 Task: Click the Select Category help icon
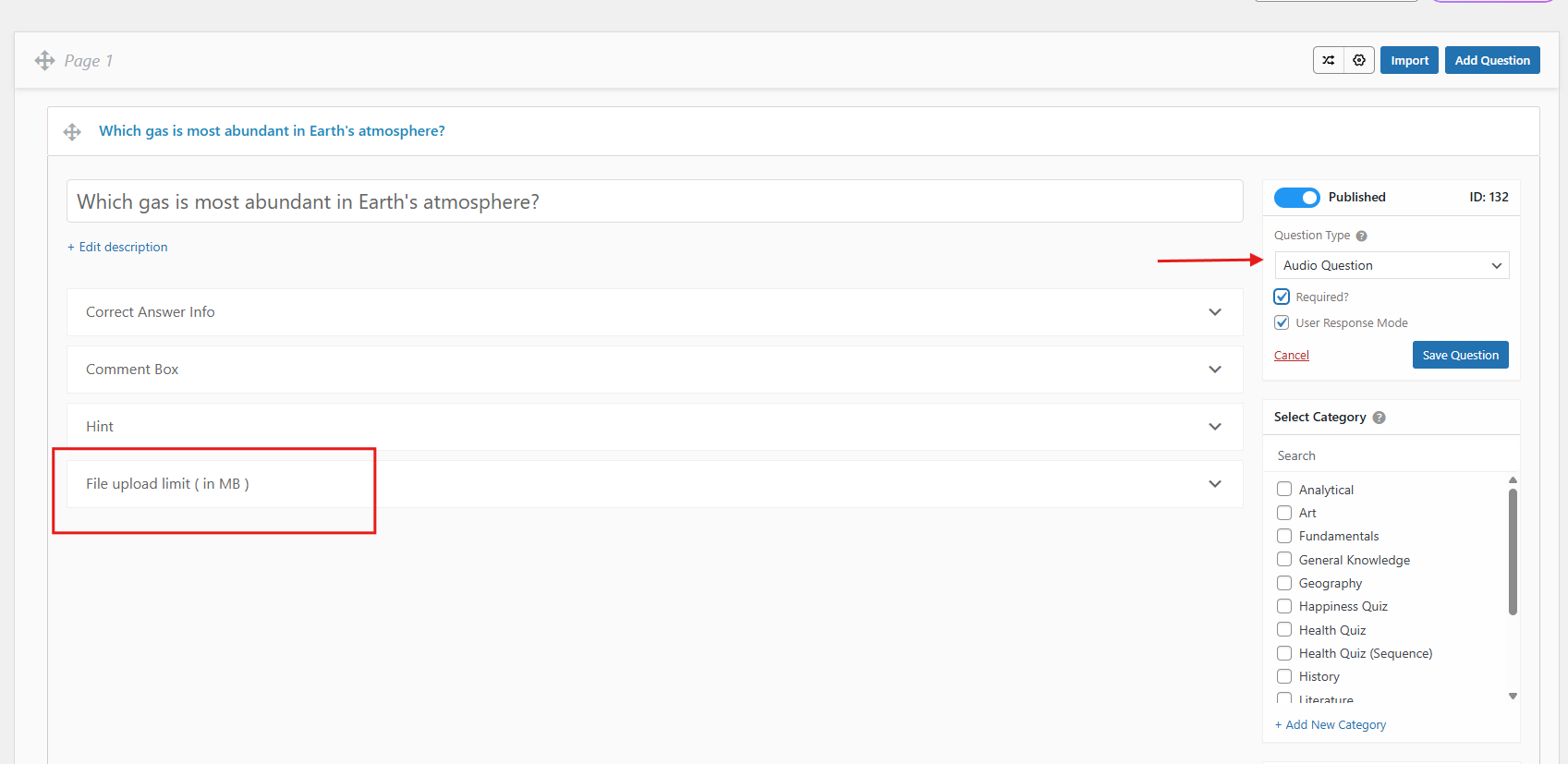pos(1379,418)
